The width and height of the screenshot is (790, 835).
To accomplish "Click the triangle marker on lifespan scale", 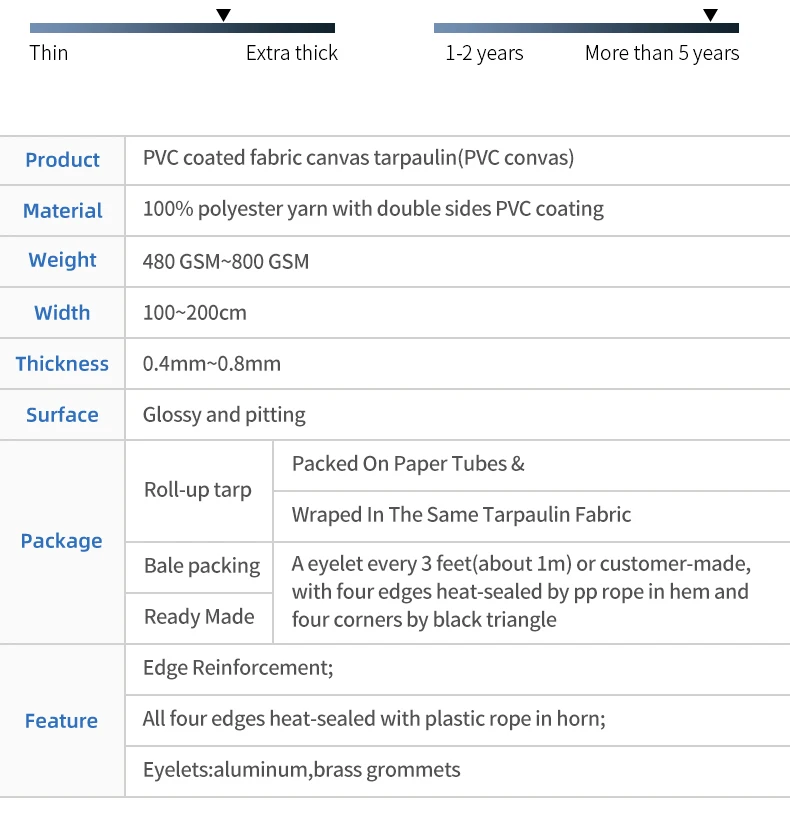I will (x=710, y=15).
